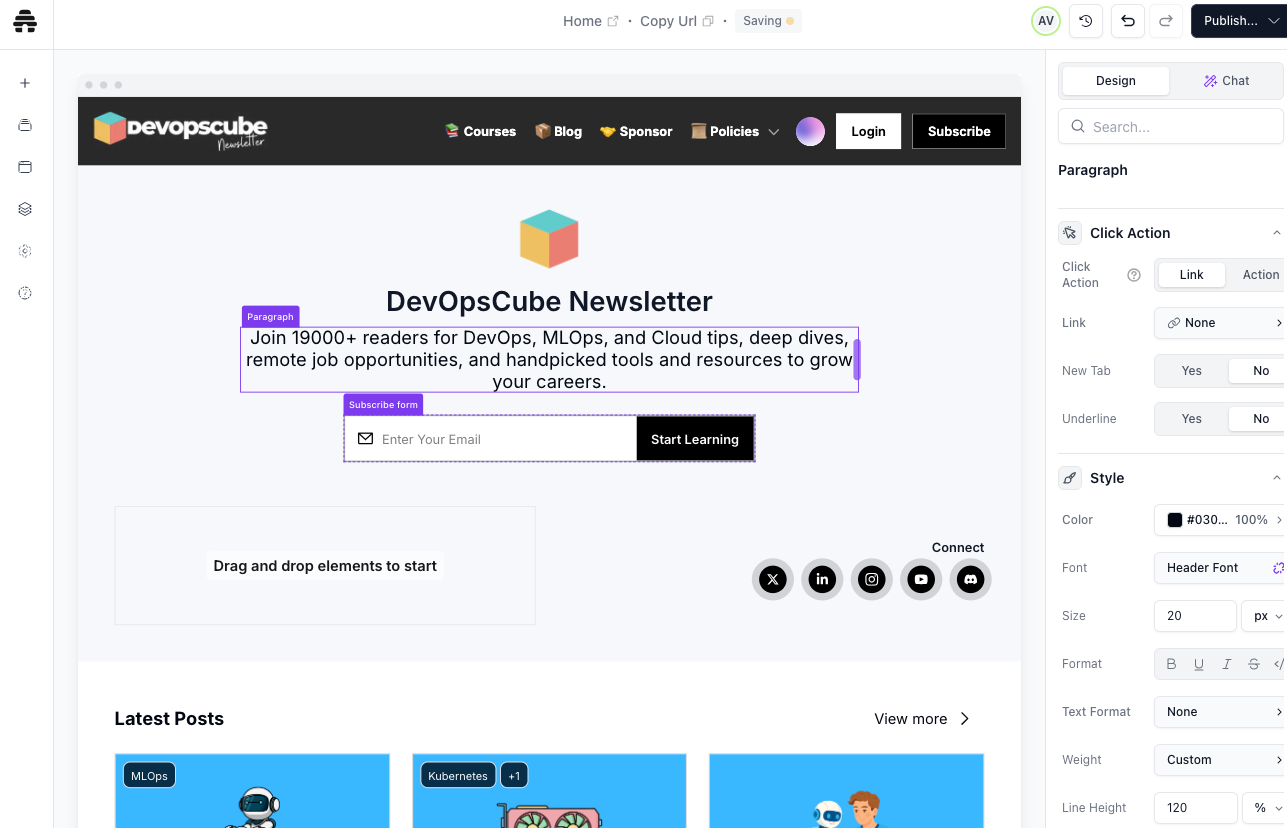Screen dimensions: 1287x828
Task: Open the settings gear icon in left sidebar
Action: coord(25,250)
